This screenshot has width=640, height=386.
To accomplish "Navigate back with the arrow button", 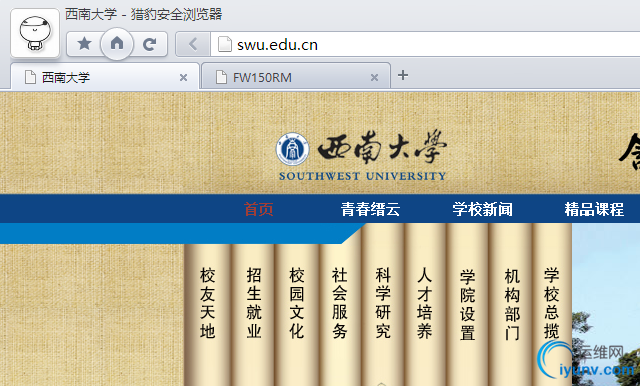I will pyautogui.click(x=193, y=44).
